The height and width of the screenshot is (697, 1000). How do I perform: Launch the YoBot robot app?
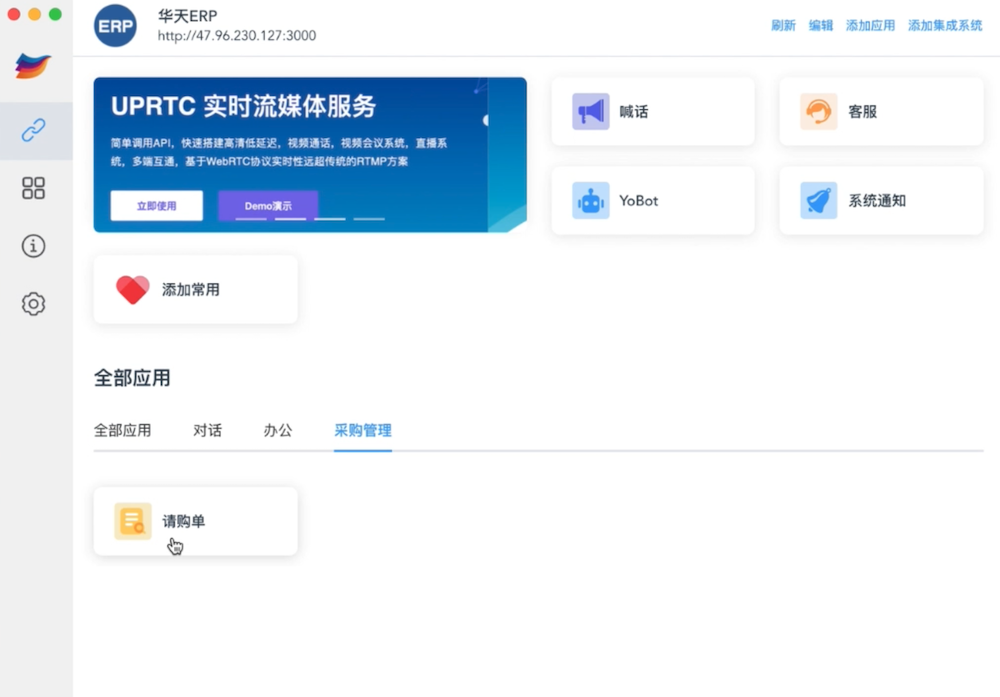click(653, 201)
